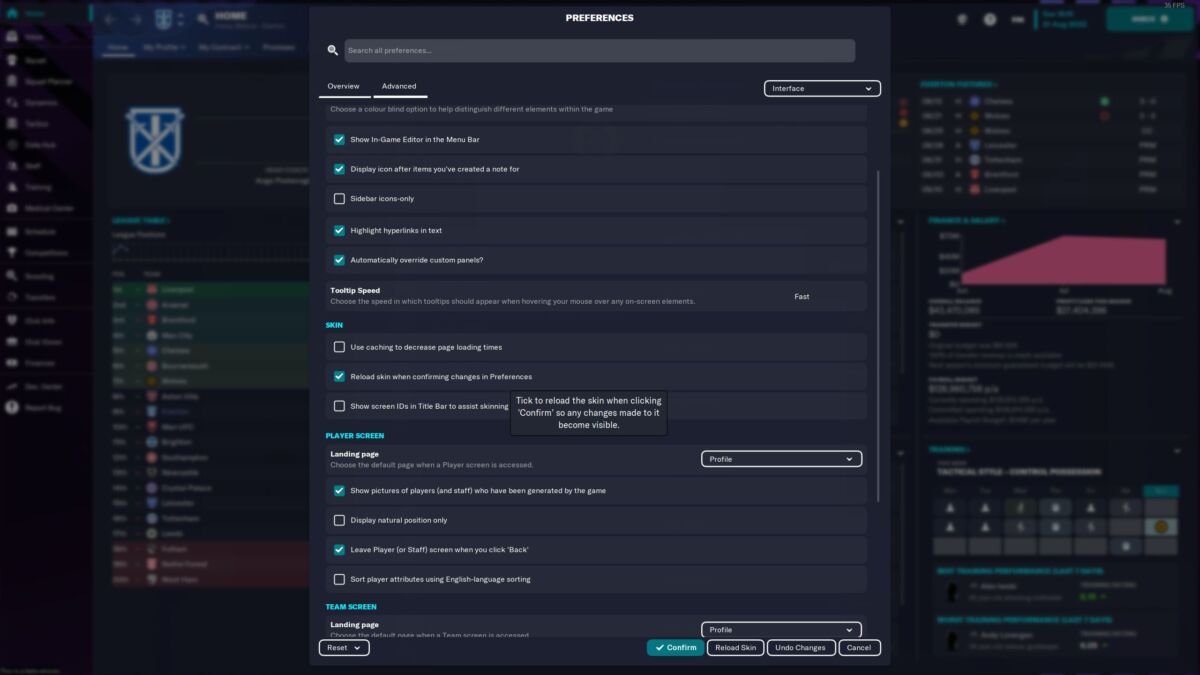1200x675 pixels.
Task: Select the Squad icon in the background sidebar
Action: pos(11,59)
